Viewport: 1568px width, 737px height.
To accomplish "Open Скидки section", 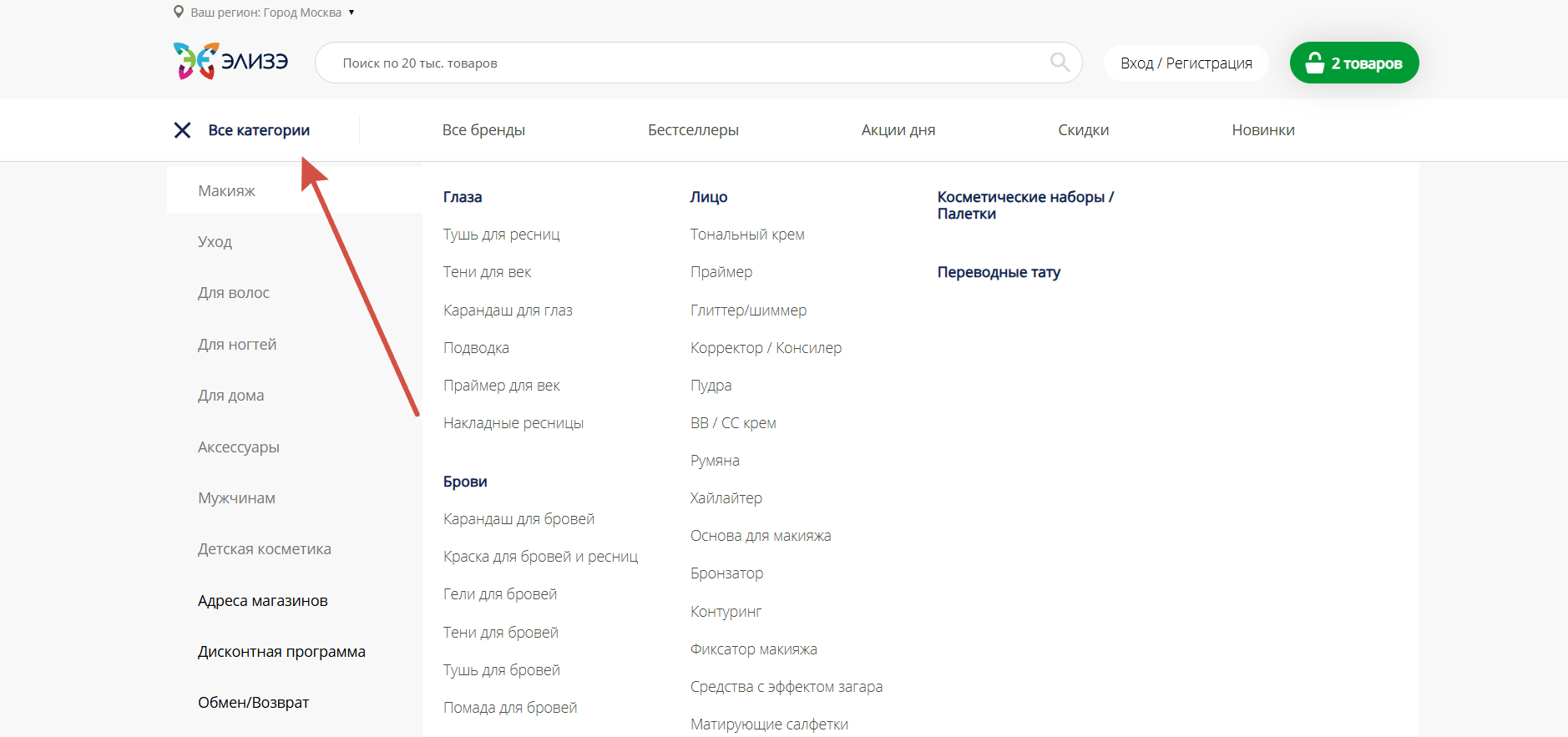I will pos(1084,130).
